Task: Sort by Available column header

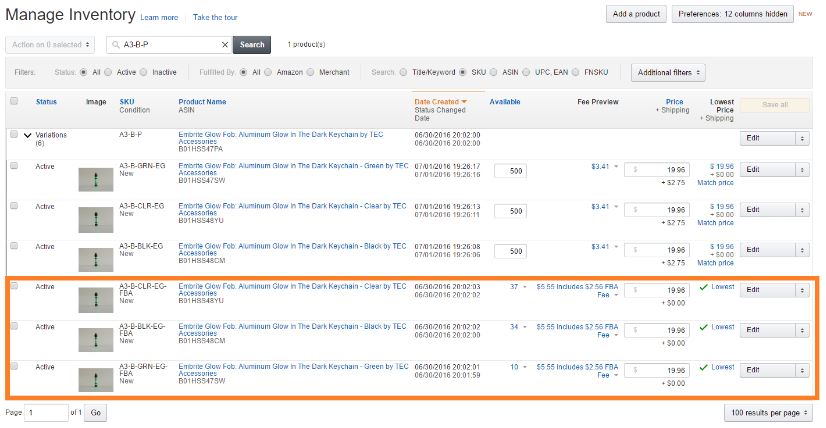Action: point(505,102)
